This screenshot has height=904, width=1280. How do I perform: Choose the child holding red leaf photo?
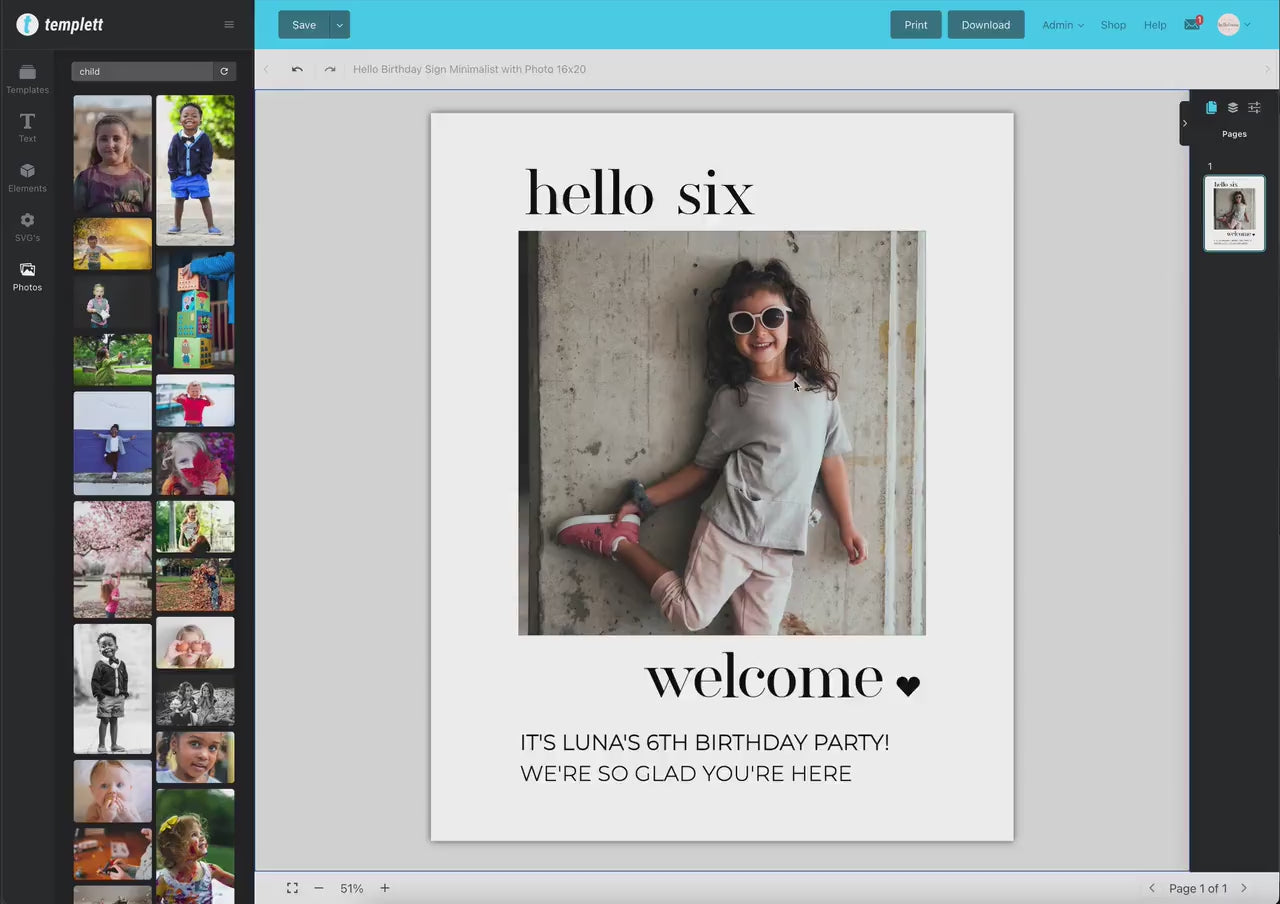pyautogui.click(x=195, y=464)
